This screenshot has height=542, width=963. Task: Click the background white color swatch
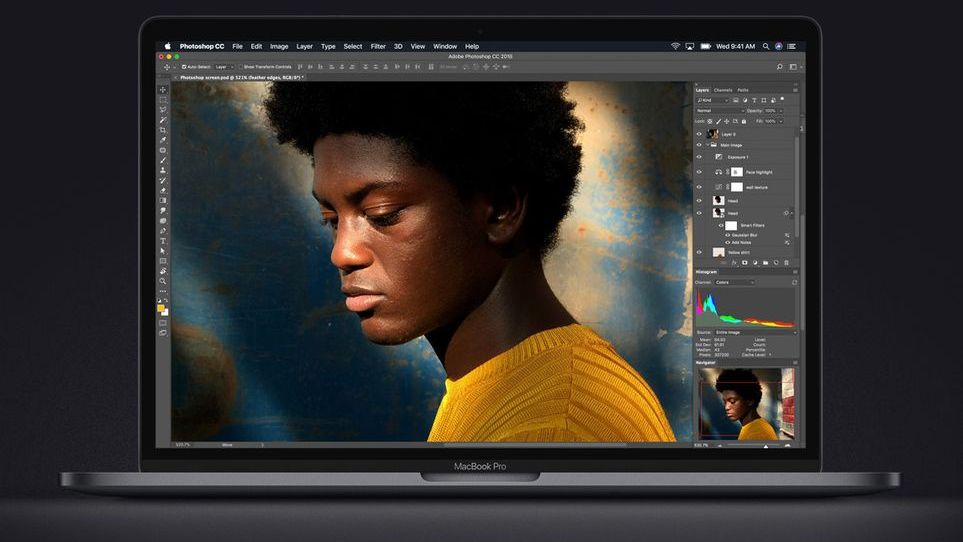pyautogui.click(x=165, y=312)
